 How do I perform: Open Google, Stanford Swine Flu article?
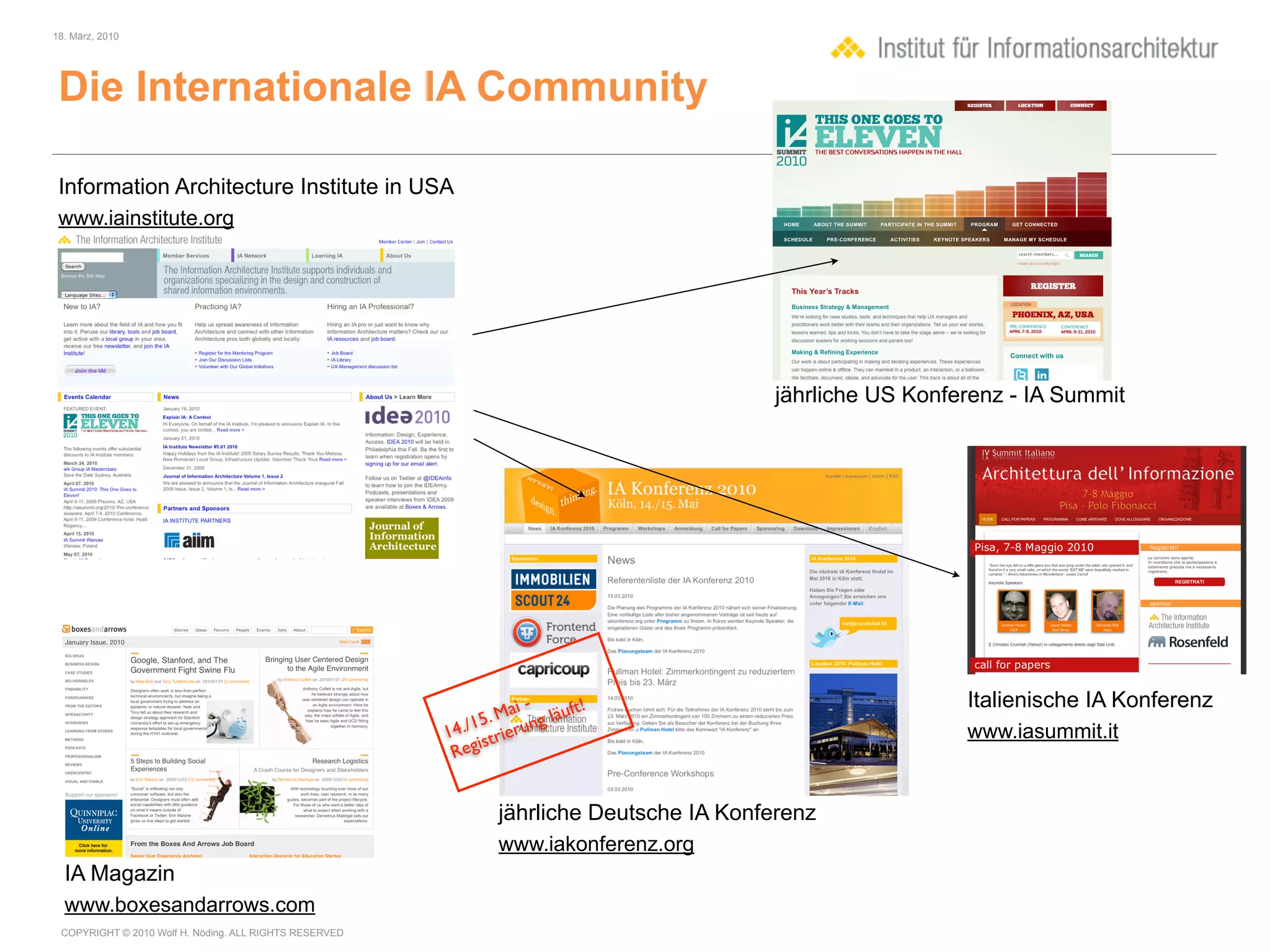tap(182, 665)
